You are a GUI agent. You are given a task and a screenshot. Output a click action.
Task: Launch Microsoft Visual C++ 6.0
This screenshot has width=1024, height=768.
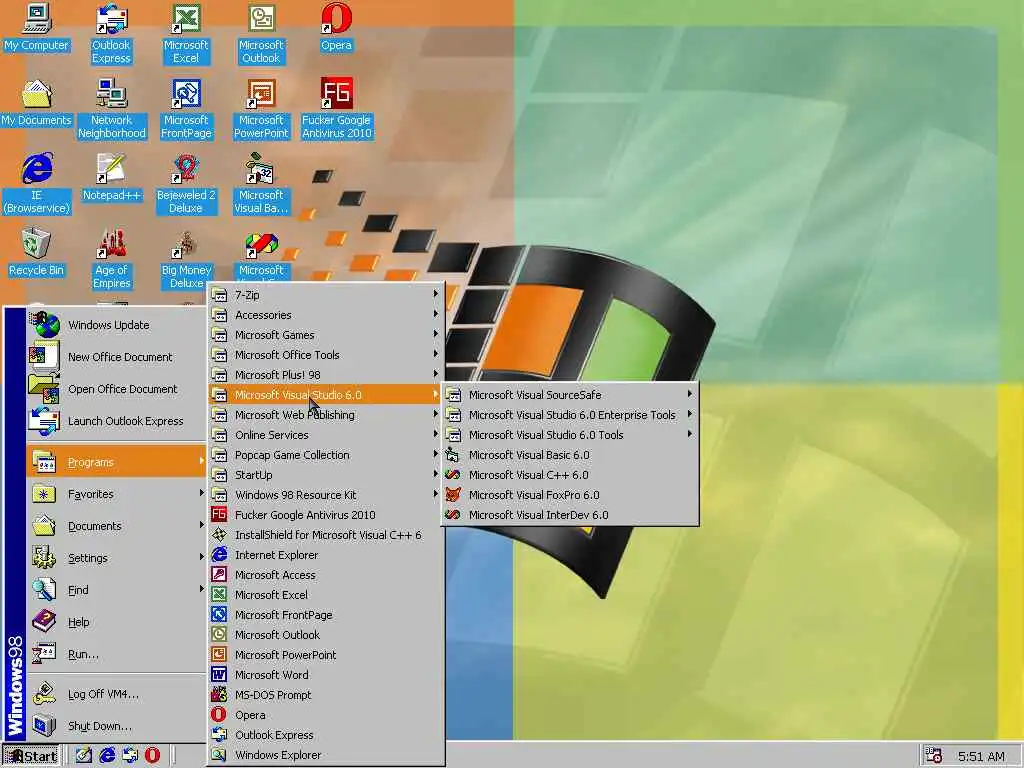pos(569,475)
